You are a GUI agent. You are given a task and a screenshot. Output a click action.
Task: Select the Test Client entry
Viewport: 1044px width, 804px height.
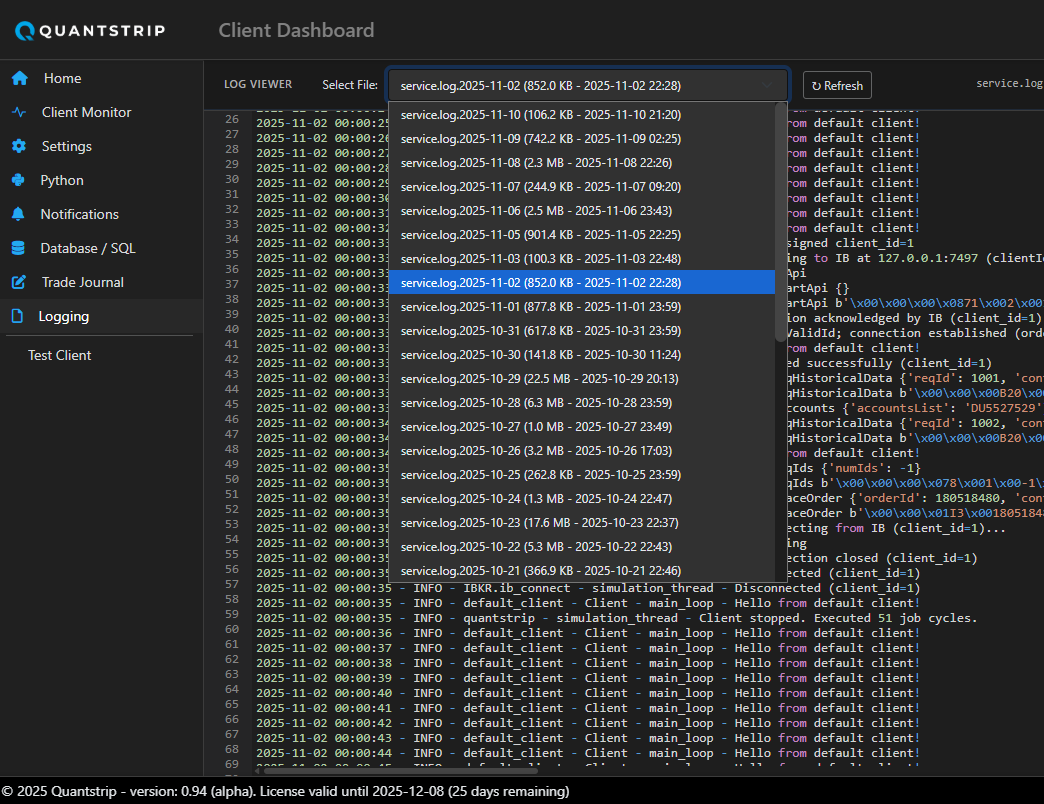tap(59, 355)
